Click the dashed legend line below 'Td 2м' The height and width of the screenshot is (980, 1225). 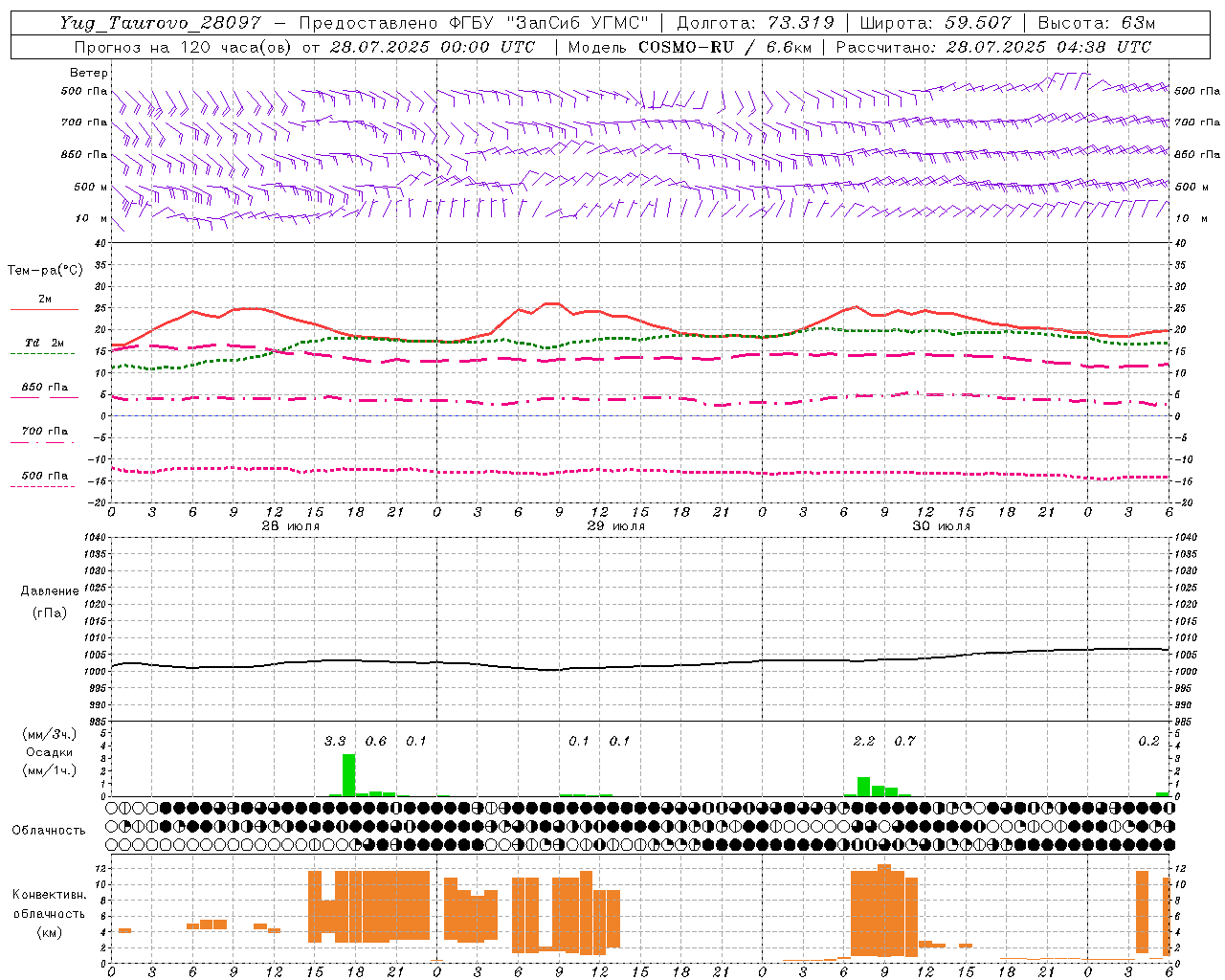click(43, 354)
